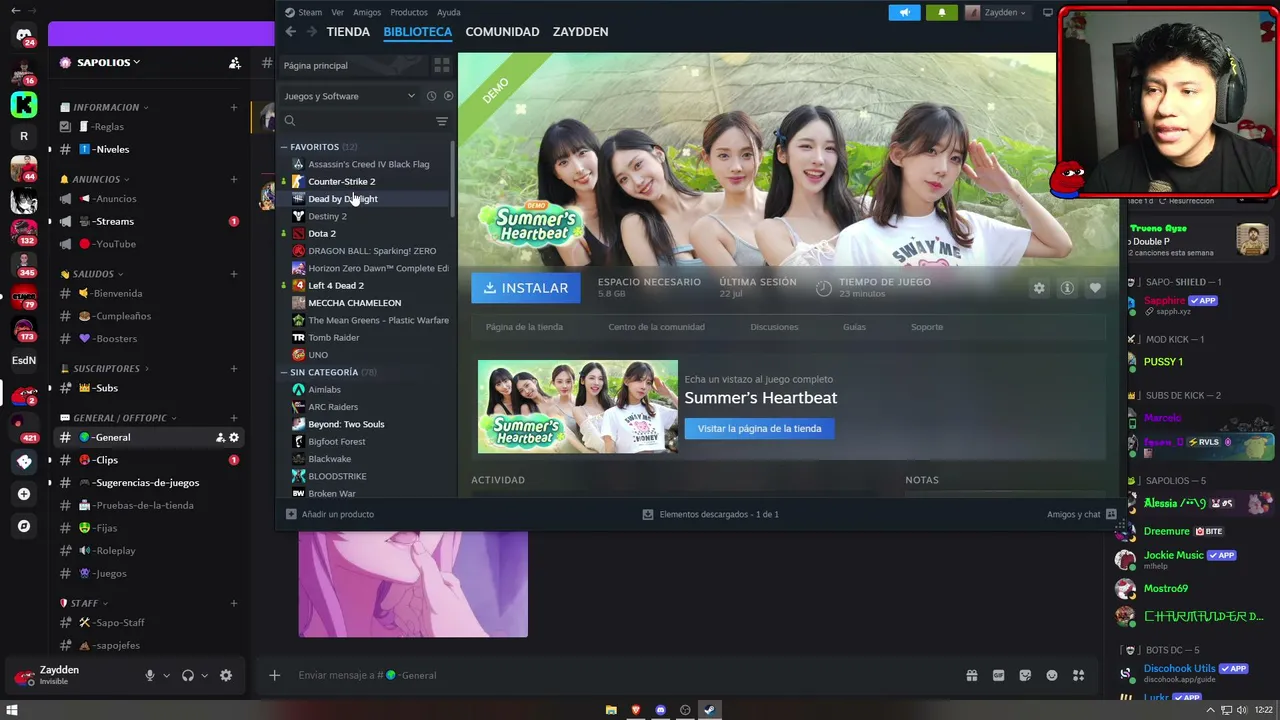Open Discord gift icon in message bar
The height and width of the screenshot is (720, 1280).
(971, 675)
